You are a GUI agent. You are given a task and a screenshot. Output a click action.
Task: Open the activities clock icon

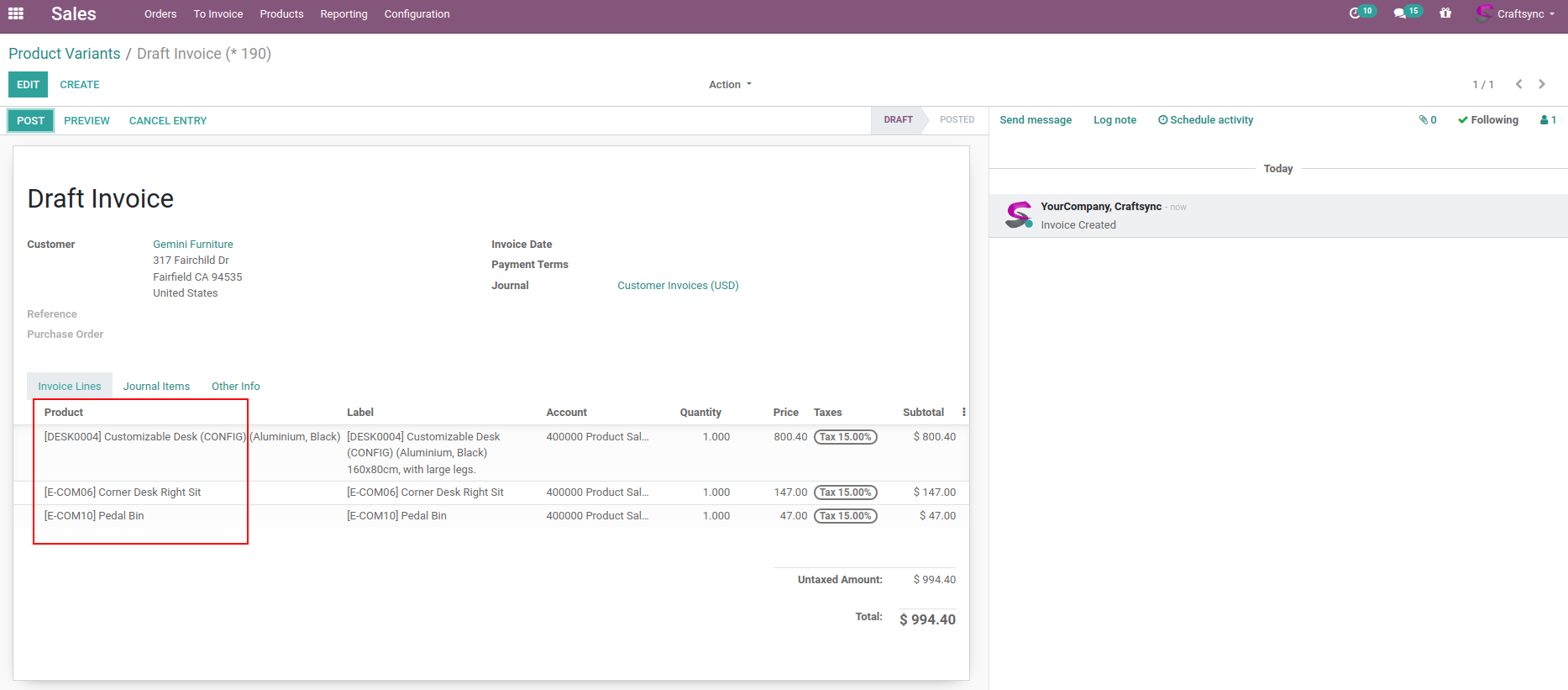1355,13
